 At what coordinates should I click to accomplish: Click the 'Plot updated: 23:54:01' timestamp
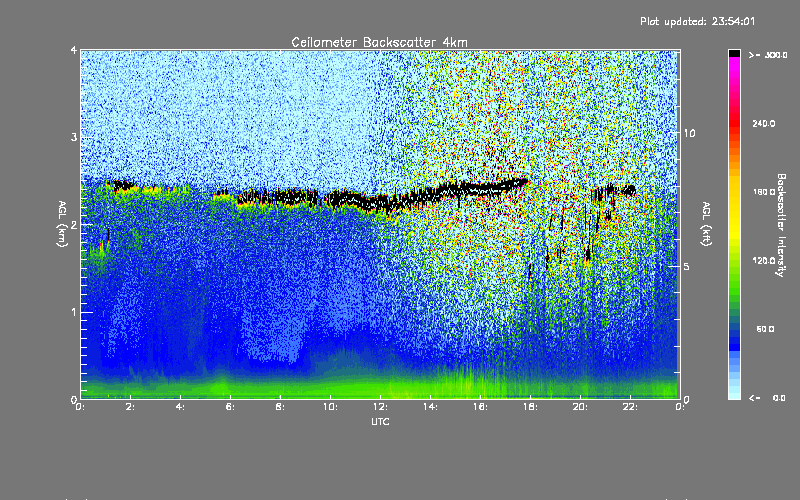pyautogui.click(x=697, y=21)
